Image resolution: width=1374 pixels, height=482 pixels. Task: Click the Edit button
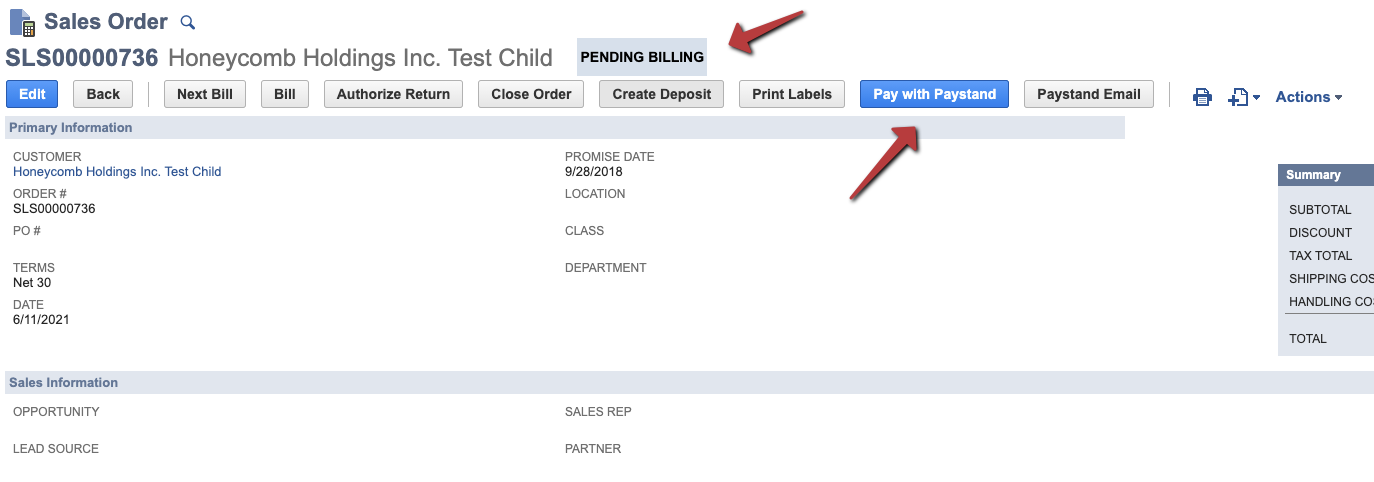pos(32,94)
